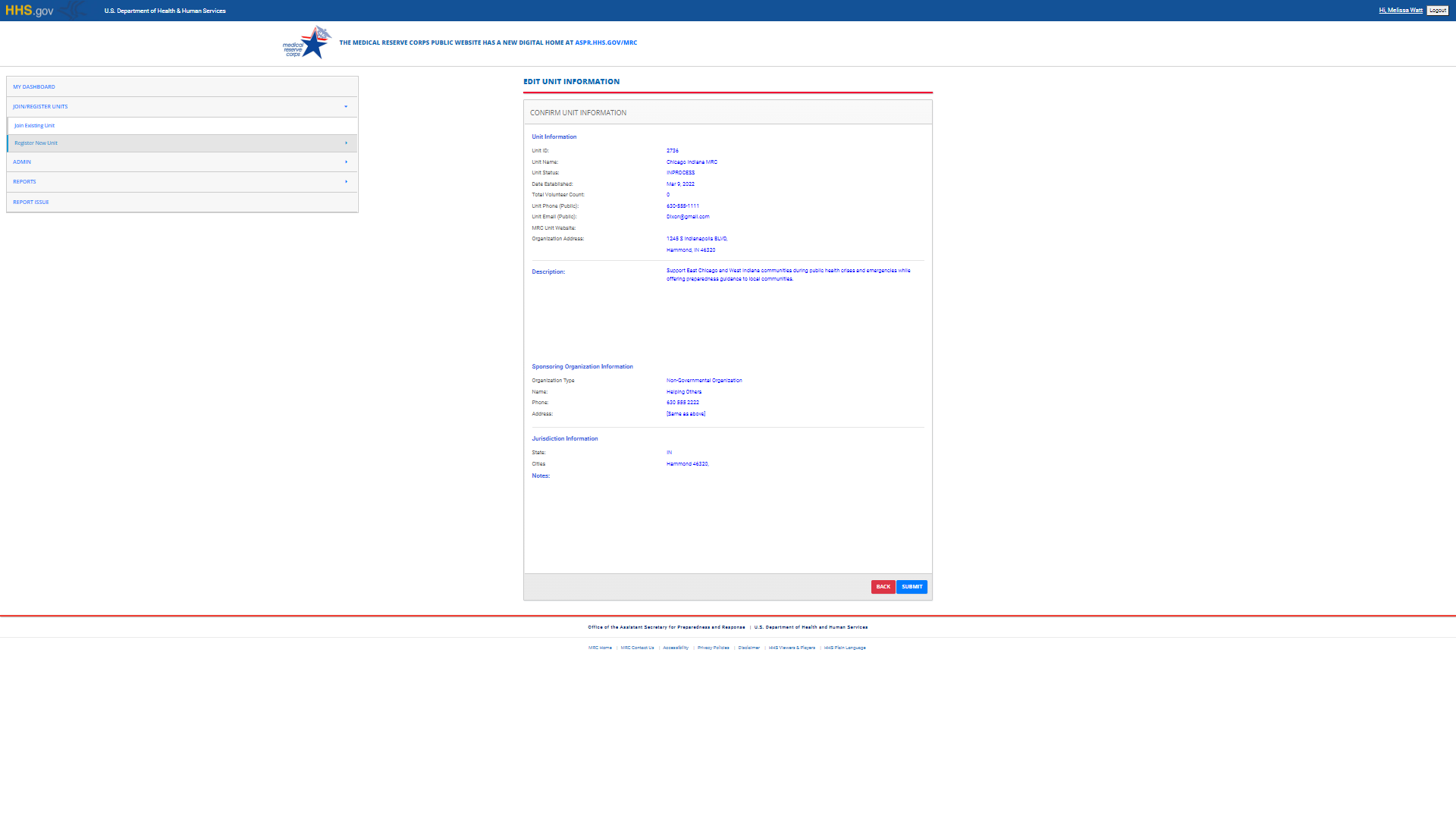The image size is (1456, 819).
Task: Open Report Issue menu item
Action: coord(31,202)
